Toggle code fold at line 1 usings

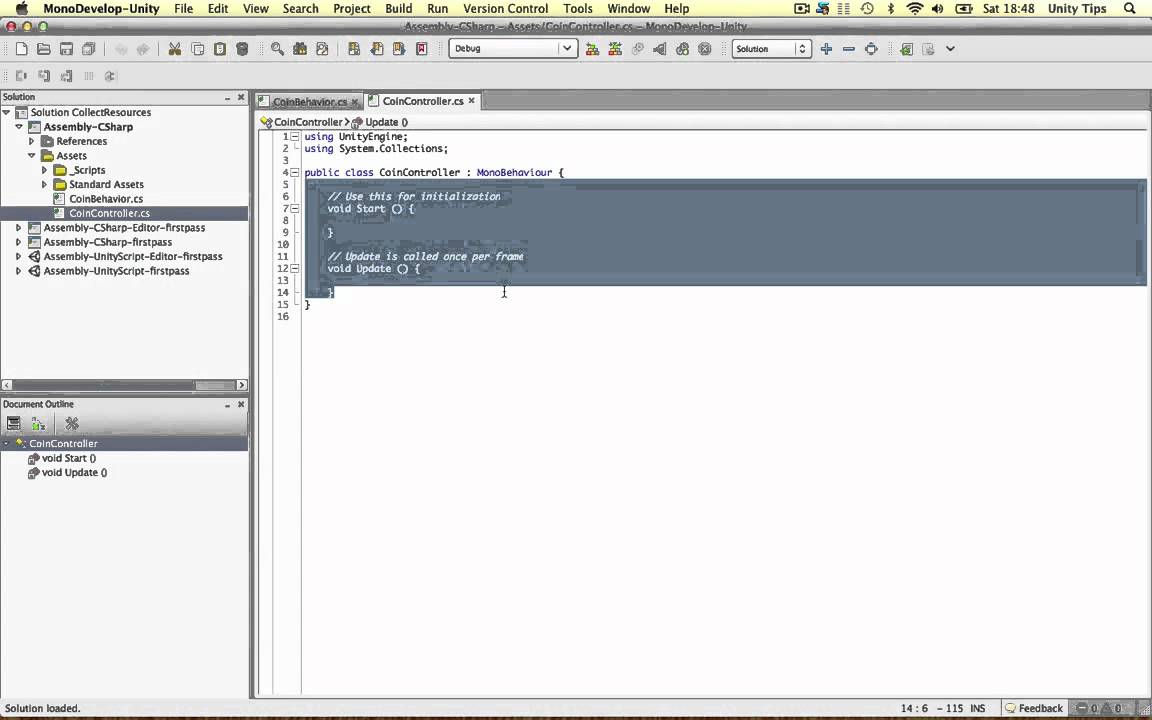pos(295,137)
